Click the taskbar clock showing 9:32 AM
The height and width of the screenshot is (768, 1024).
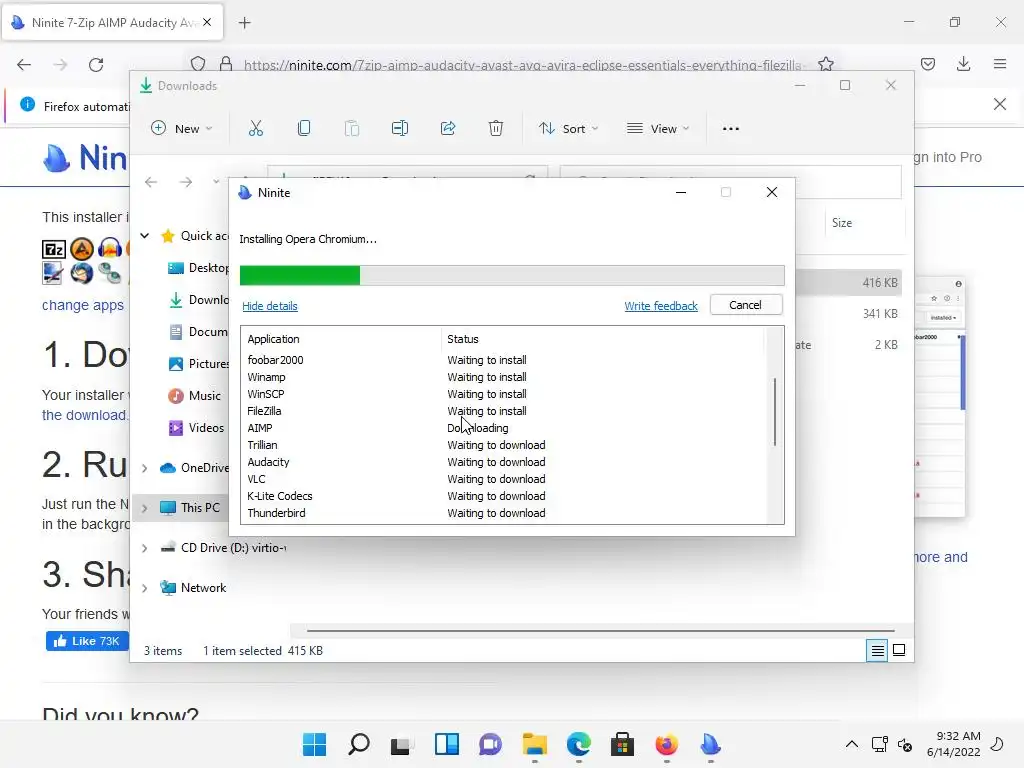[953, 744]
